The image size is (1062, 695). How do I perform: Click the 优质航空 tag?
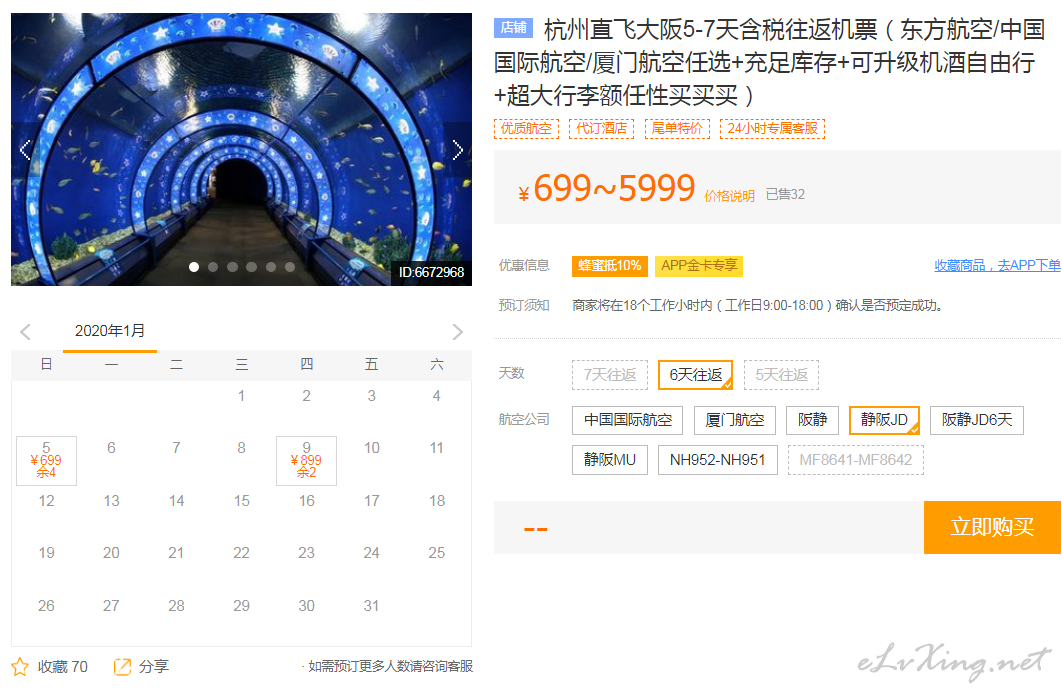[526, 128]
